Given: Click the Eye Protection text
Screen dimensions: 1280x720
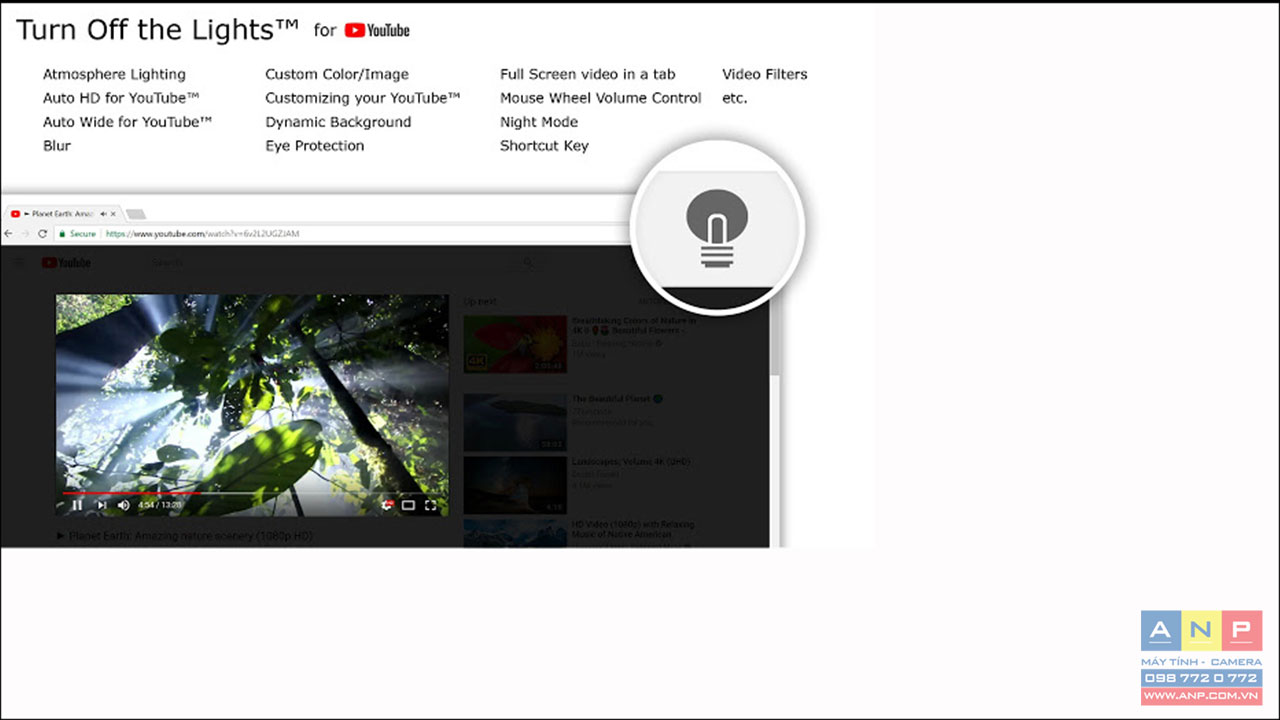Looking at the screenshot, I should 315,146.
